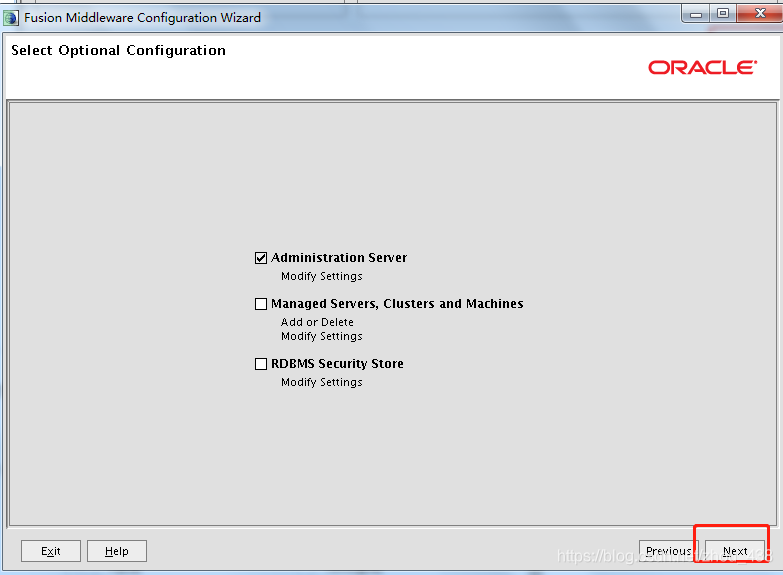Click 'Modify Settings' under Managed Servers
The image size is (783, 575).
point(322,336)
